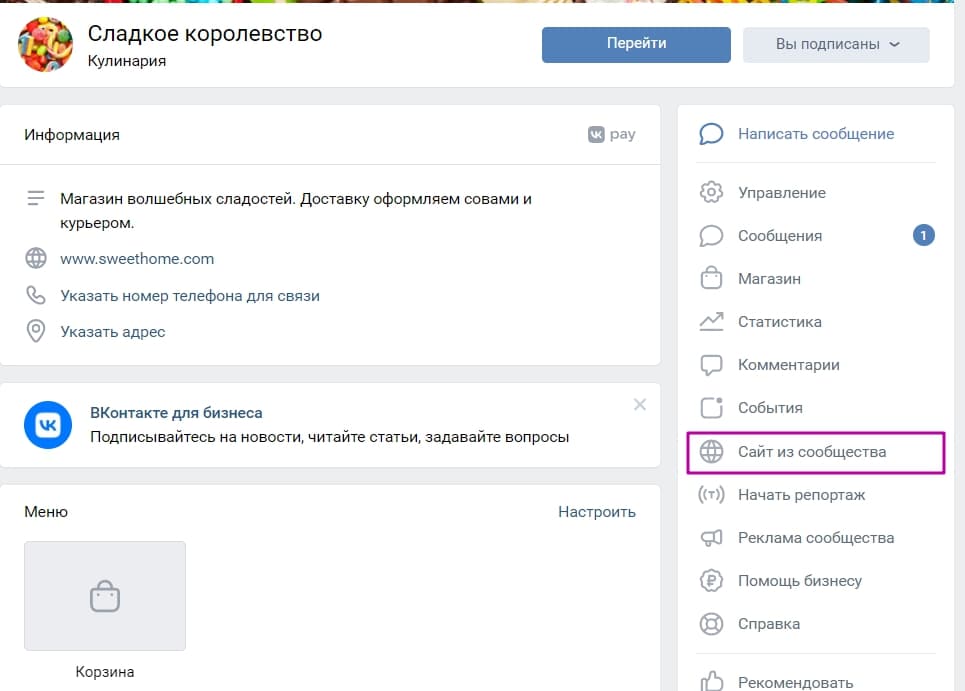Click the Рекомендовать thumbs-up icon
Image resolution: width=965 pixels, height=691 pixels.
pyautogui.click(x=711, y=680)
